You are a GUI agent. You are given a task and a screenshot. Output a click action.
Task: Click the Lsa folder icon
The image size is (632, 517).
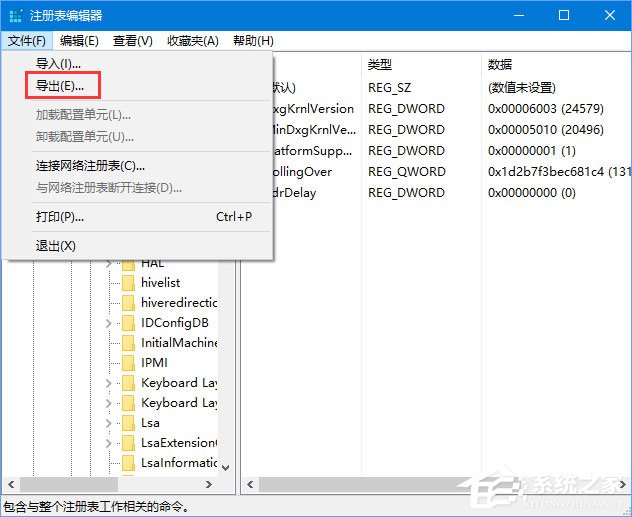point(129,423)
